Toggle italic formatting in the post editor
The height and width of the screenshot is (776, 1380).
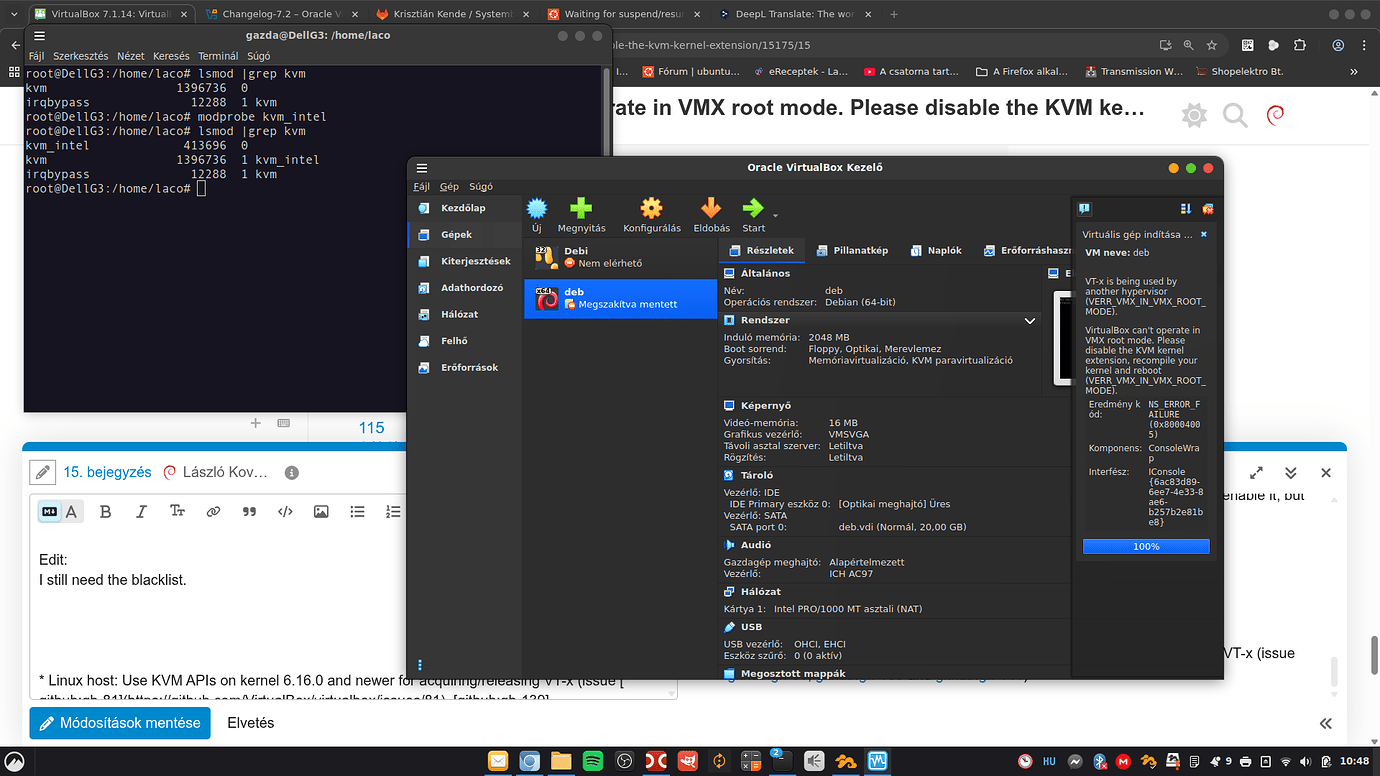point(141,511)
